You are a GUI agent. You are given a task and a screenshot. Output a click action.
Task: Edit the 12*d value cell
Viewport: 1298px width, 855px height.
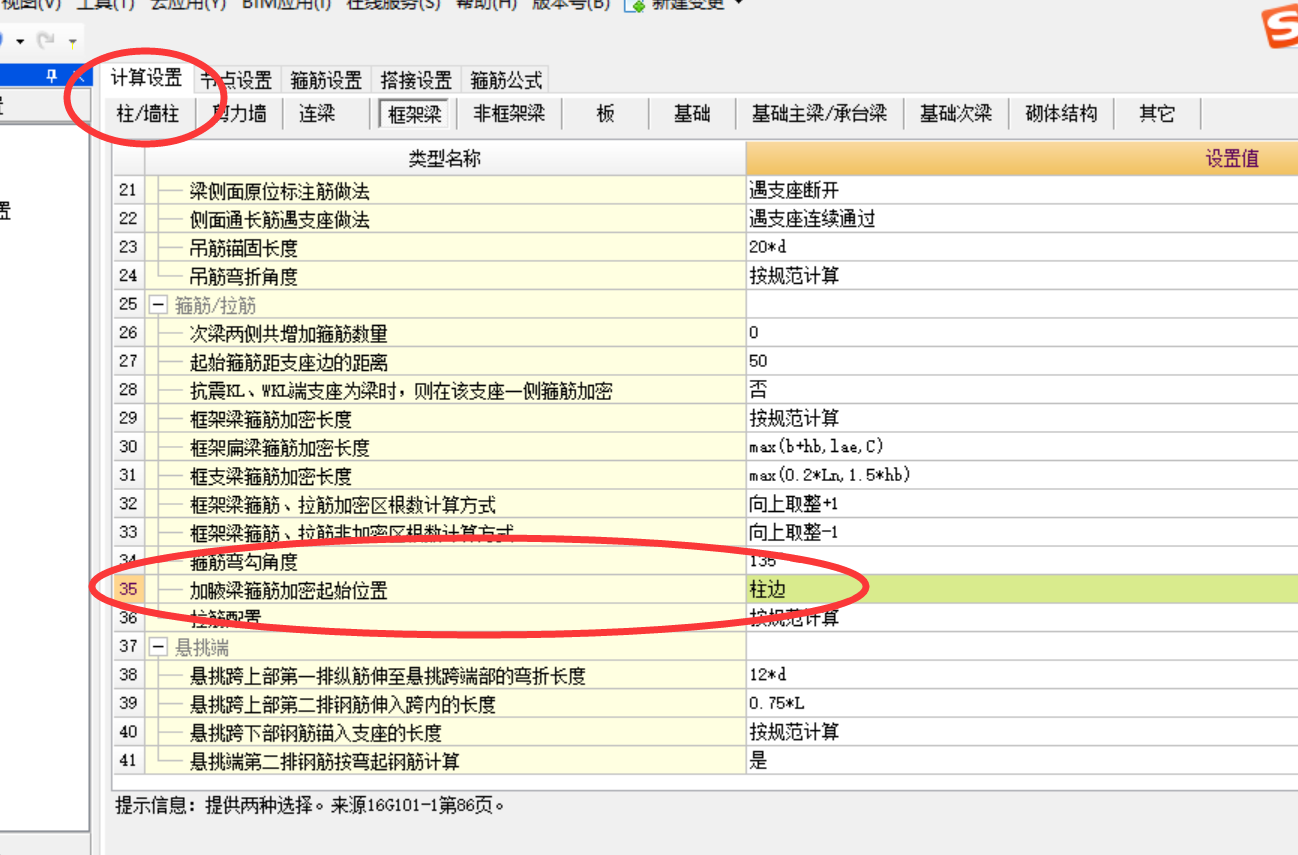pyautogui.click(x=1022, y=676)
